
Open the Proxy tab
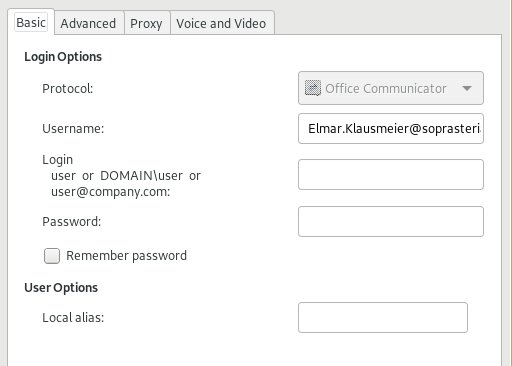click(x=146, y=23)
